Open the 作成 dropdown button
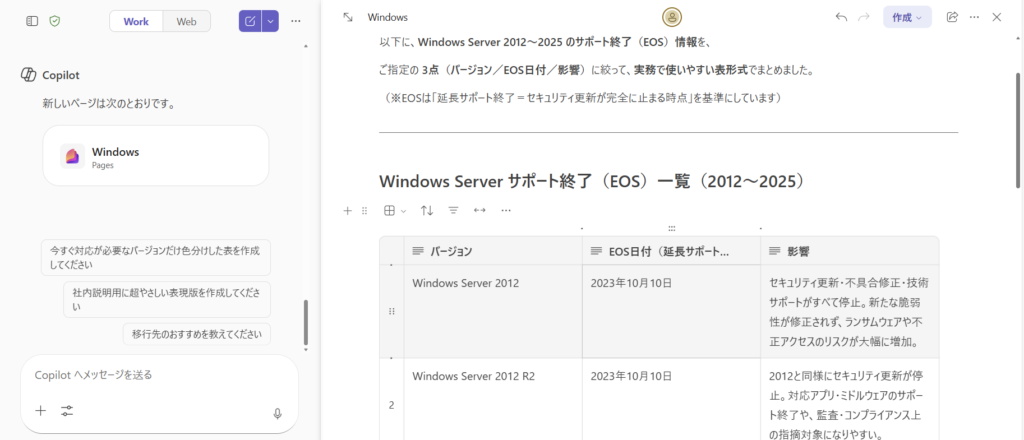Viewport: 1024px width, 440px height. [907, 17]
